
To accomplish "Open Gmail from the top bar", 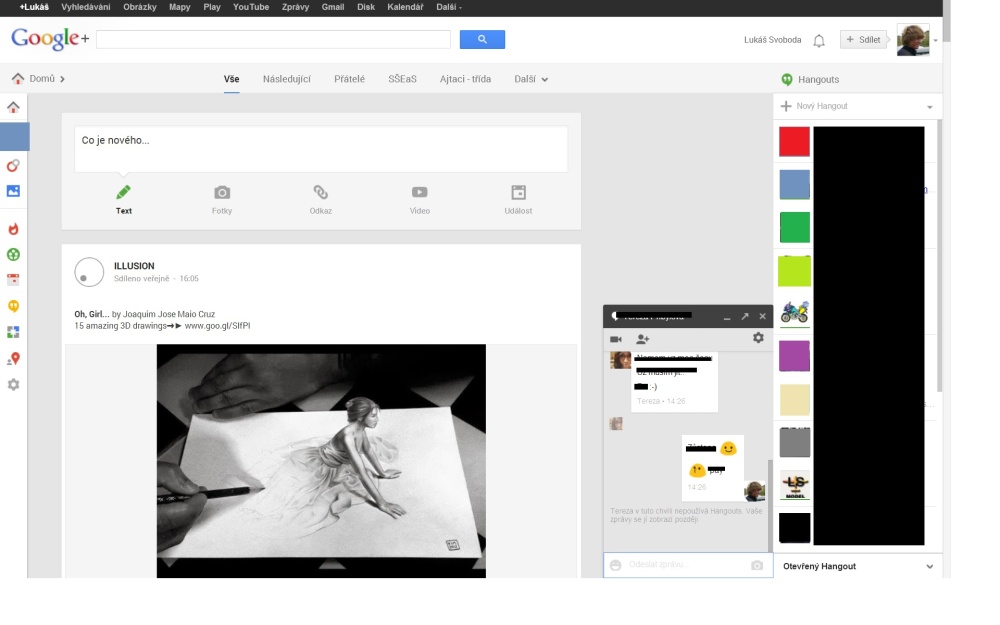I will 333,7.
